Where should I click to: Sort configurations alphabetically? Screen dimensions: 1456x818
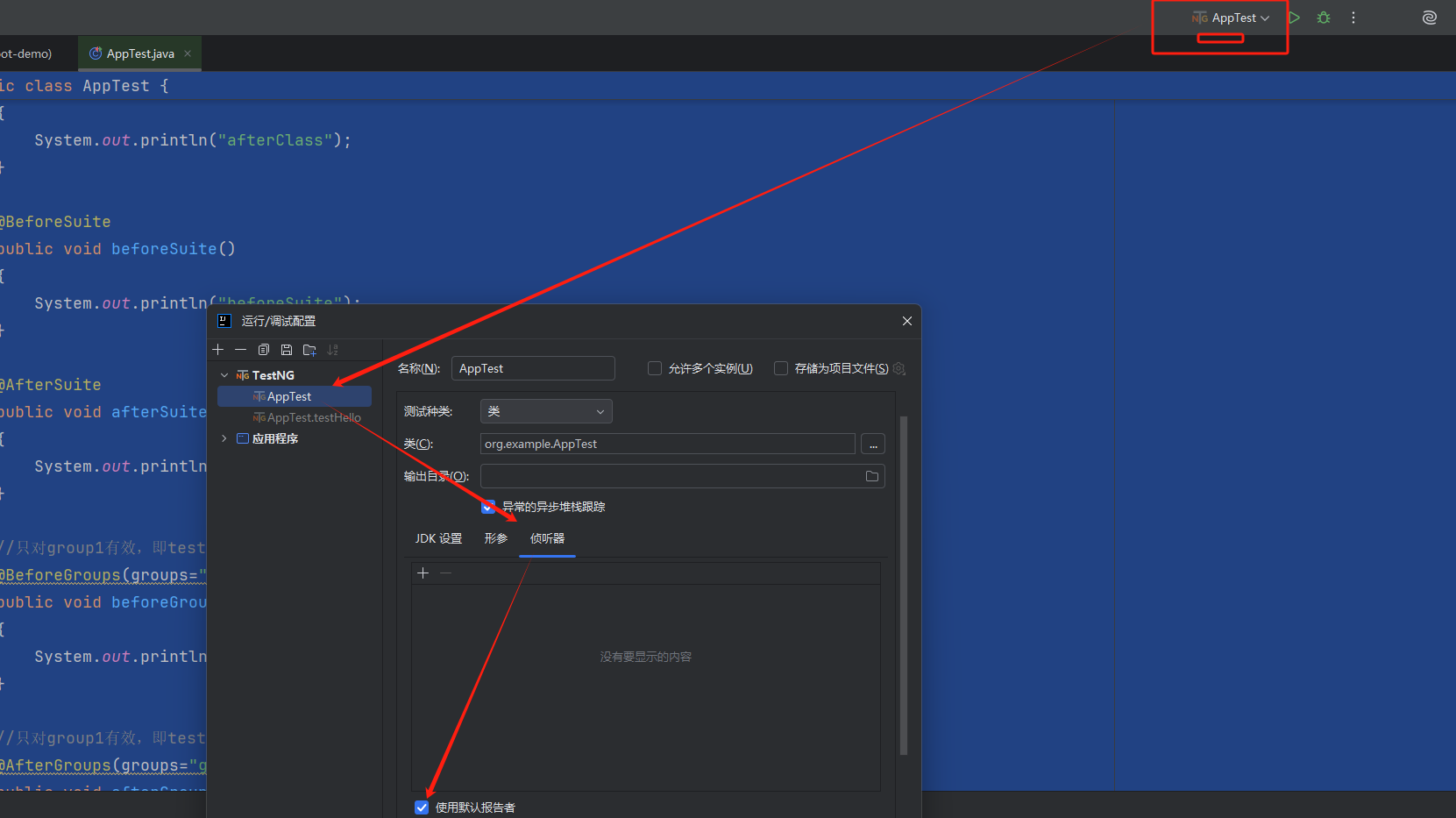(333, 350)
